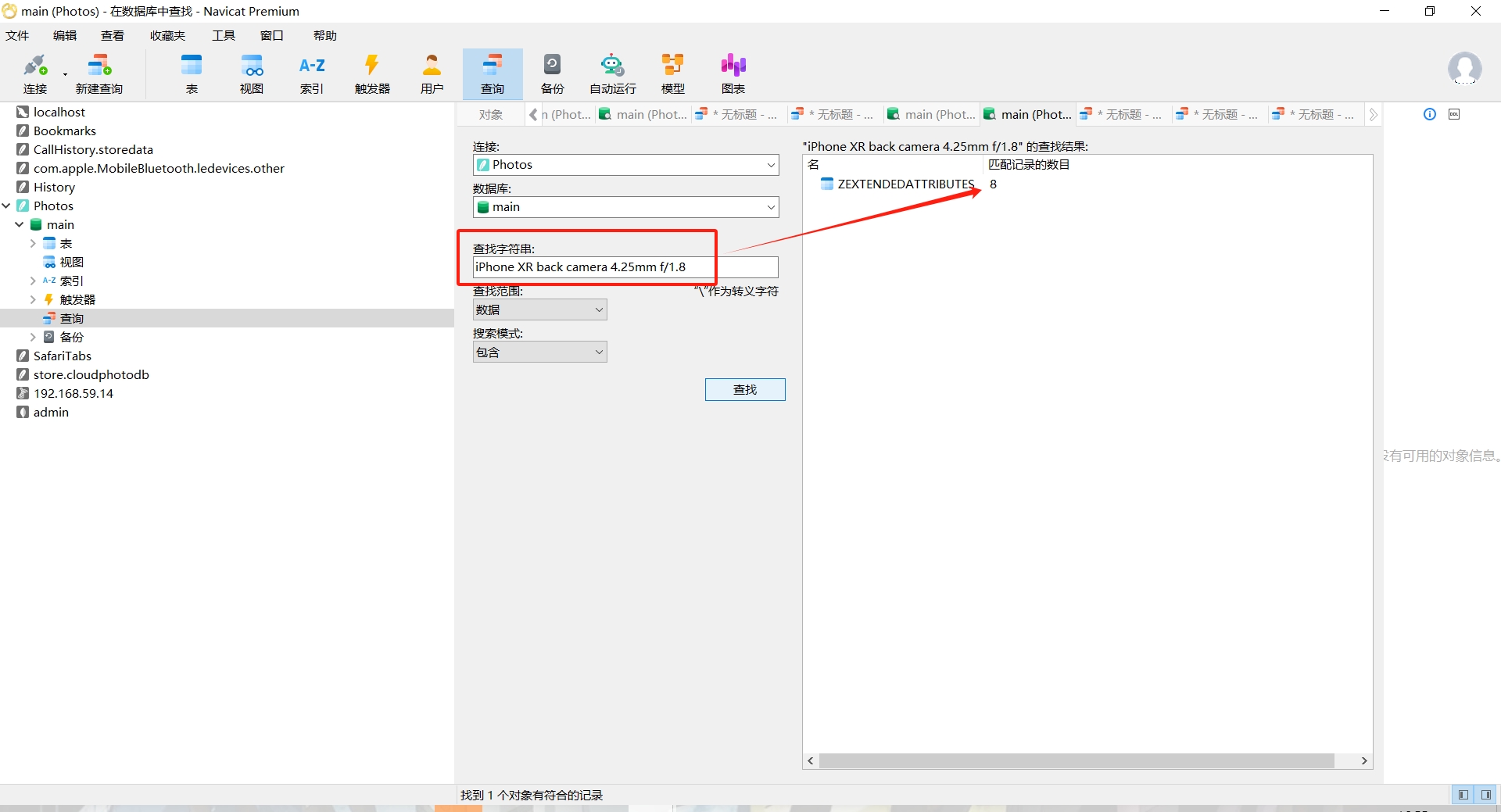This screenshot has width=1501, height=812.
Task: Show the object information pane icon
Action: 1430,114
